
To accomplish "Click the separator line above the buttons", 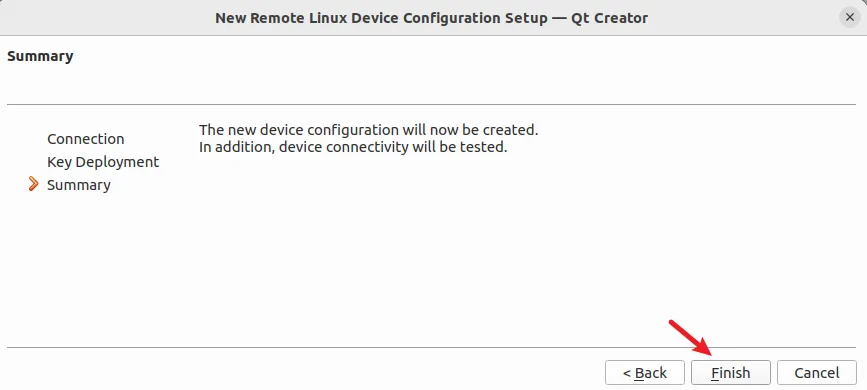I will click(431, 348).
